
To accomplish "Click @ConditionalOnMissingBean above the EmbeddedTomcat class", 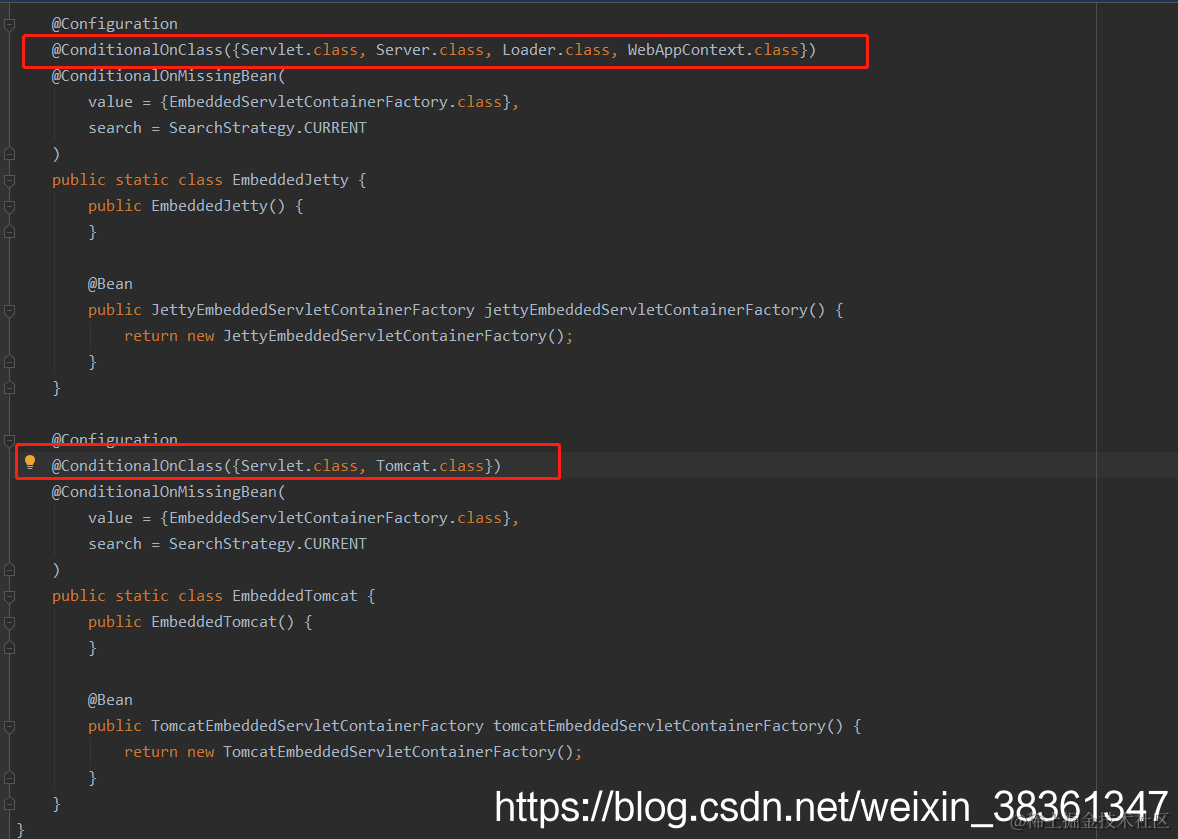I will click(165, 492).
